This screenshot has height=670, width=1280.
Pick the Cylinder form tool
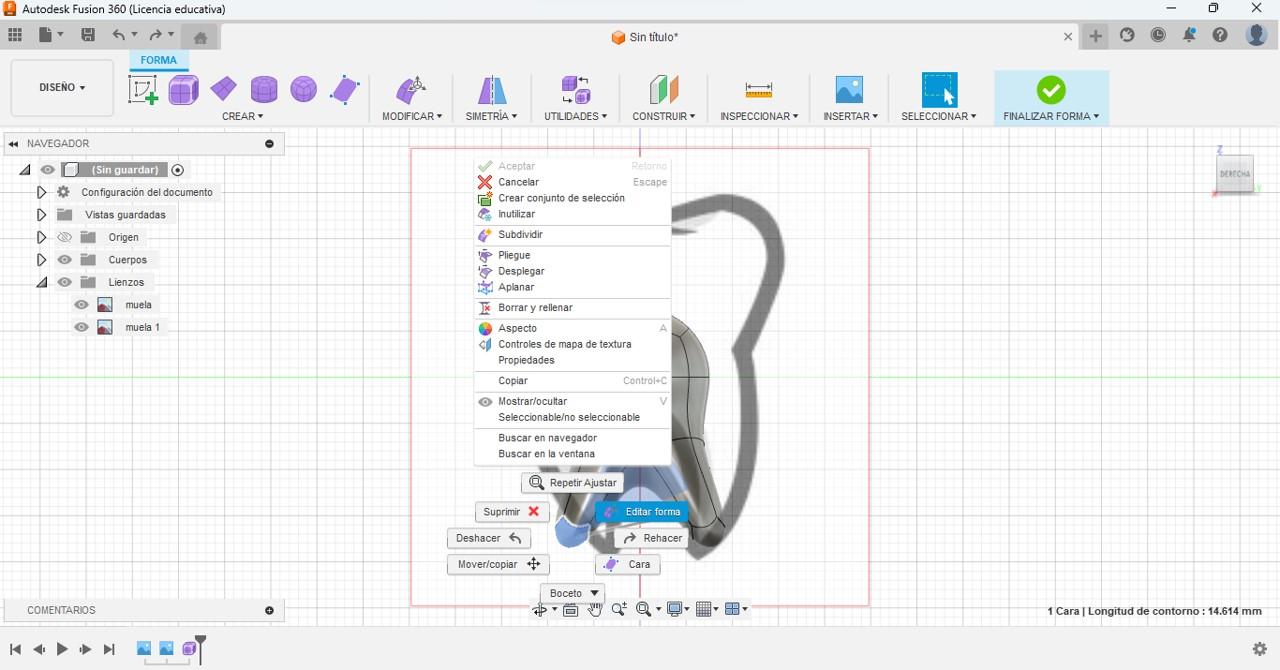[264, 90]
